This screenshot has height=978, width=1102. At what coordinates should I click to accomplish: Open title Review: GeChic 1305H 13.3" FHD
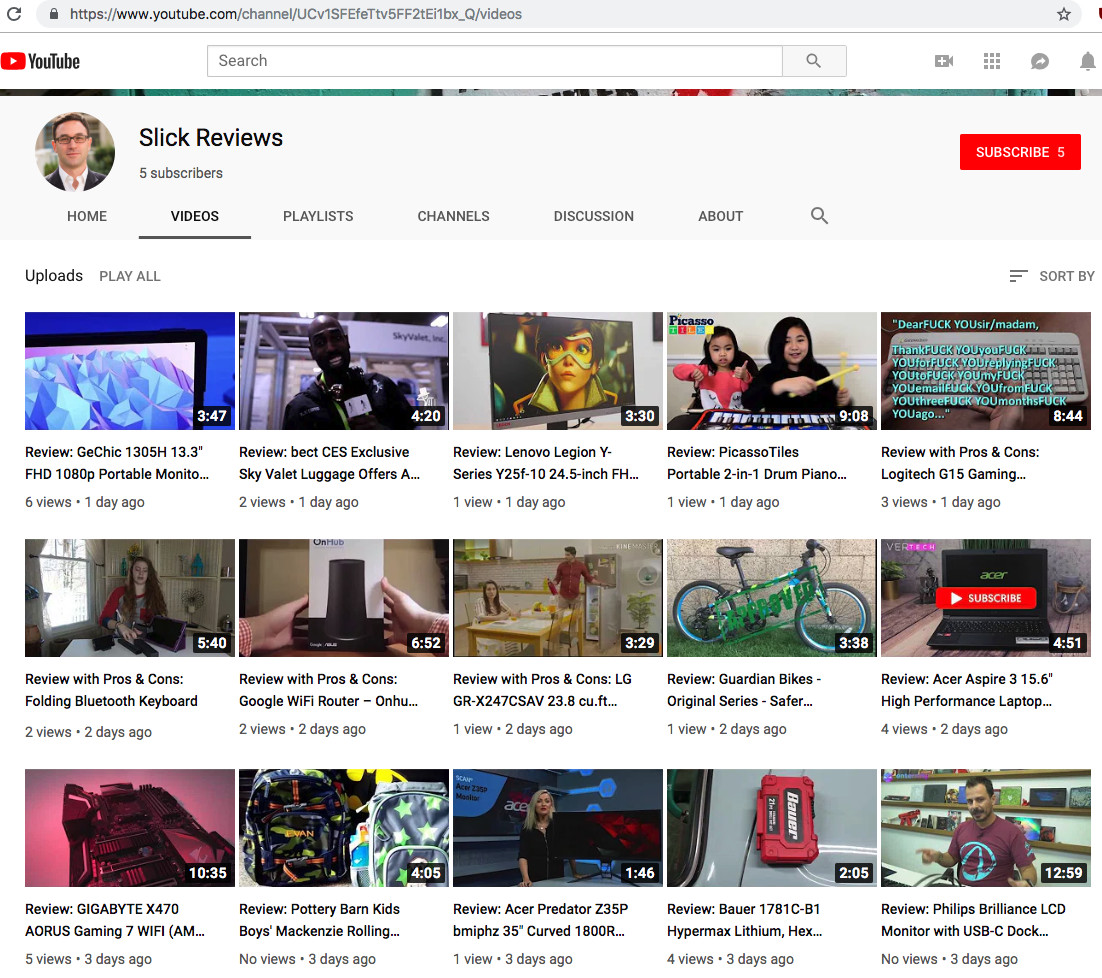pyautogui.click(x=117, y=463)
